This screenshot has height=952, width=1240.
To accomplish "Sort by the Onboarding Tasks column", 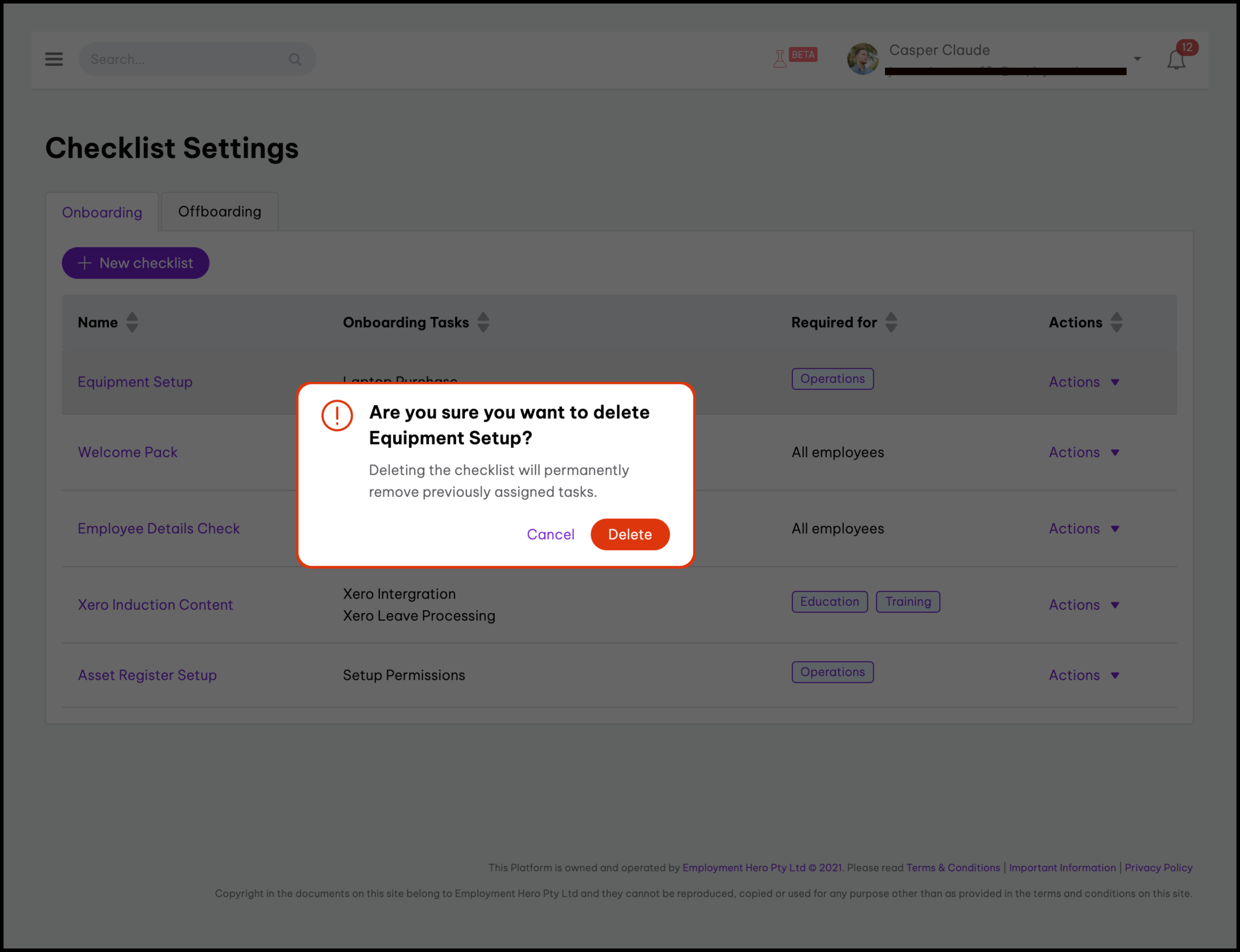I will (483, 322).
